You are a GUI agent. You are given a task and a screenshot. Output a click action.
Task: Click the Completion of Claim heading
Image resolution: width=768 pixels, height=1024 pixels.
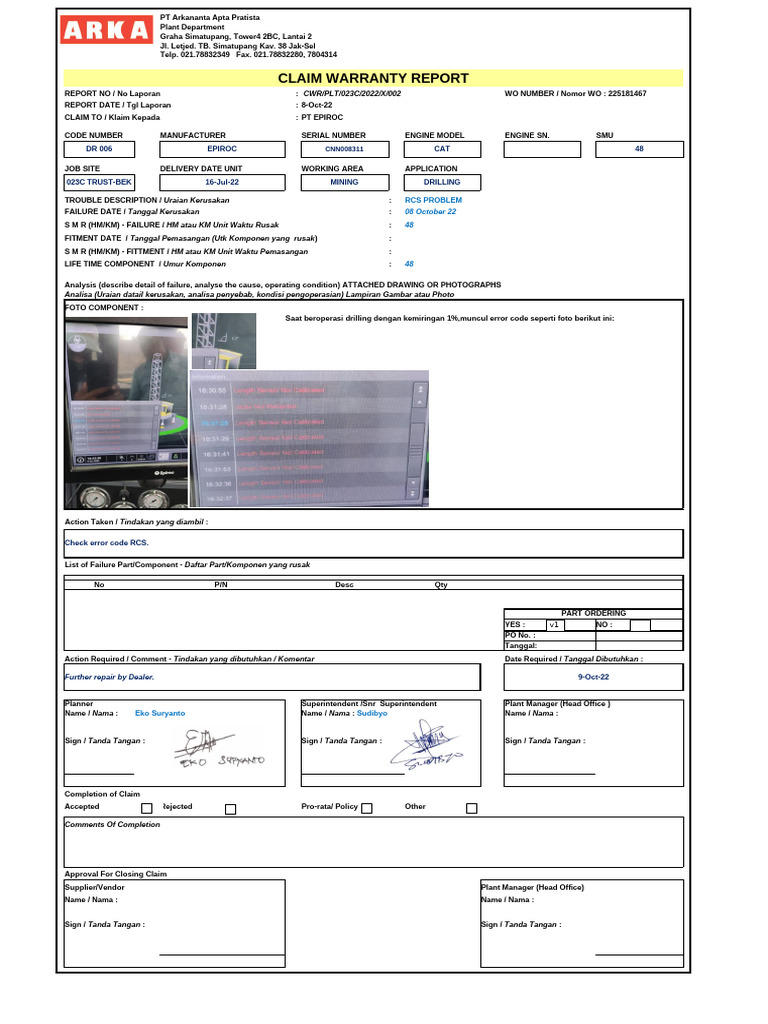(102, 795)
